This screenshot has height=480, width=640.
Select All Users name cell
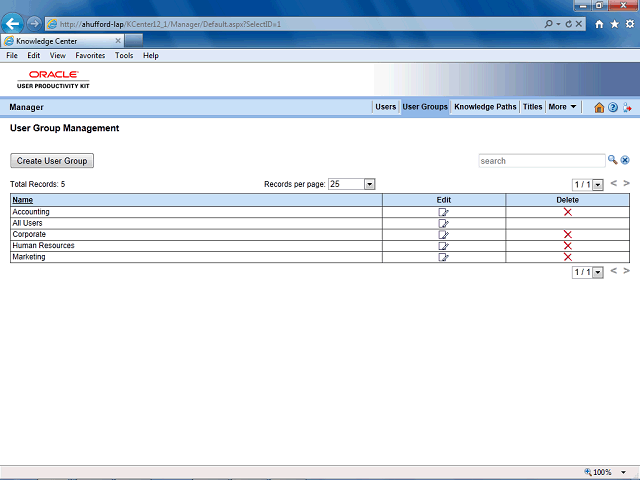click(x=196, y=223)
